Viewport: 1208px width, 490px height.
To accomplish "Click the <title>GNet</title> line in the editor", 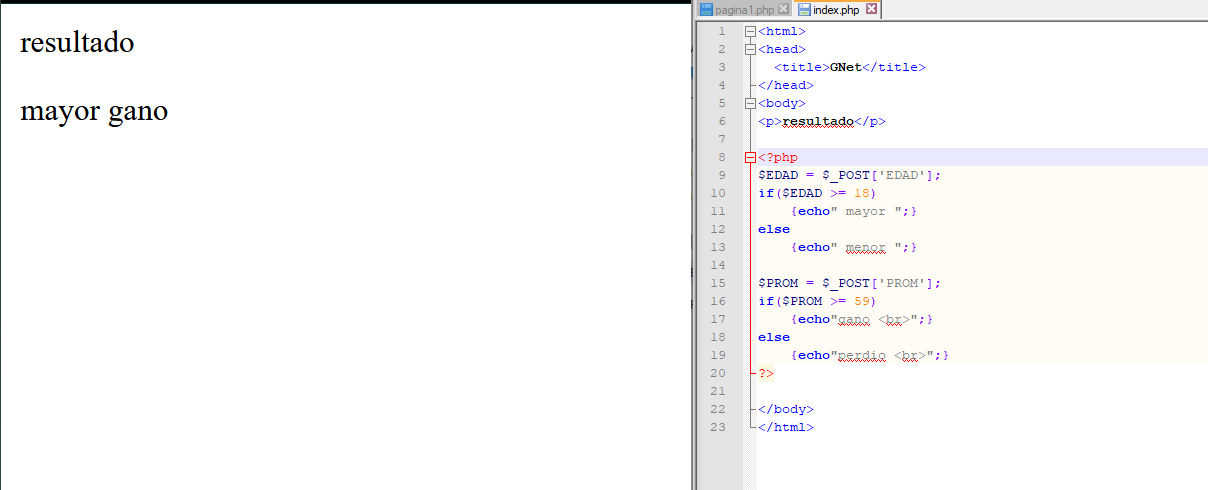I will pyautogui.click(x=850, y=68).
